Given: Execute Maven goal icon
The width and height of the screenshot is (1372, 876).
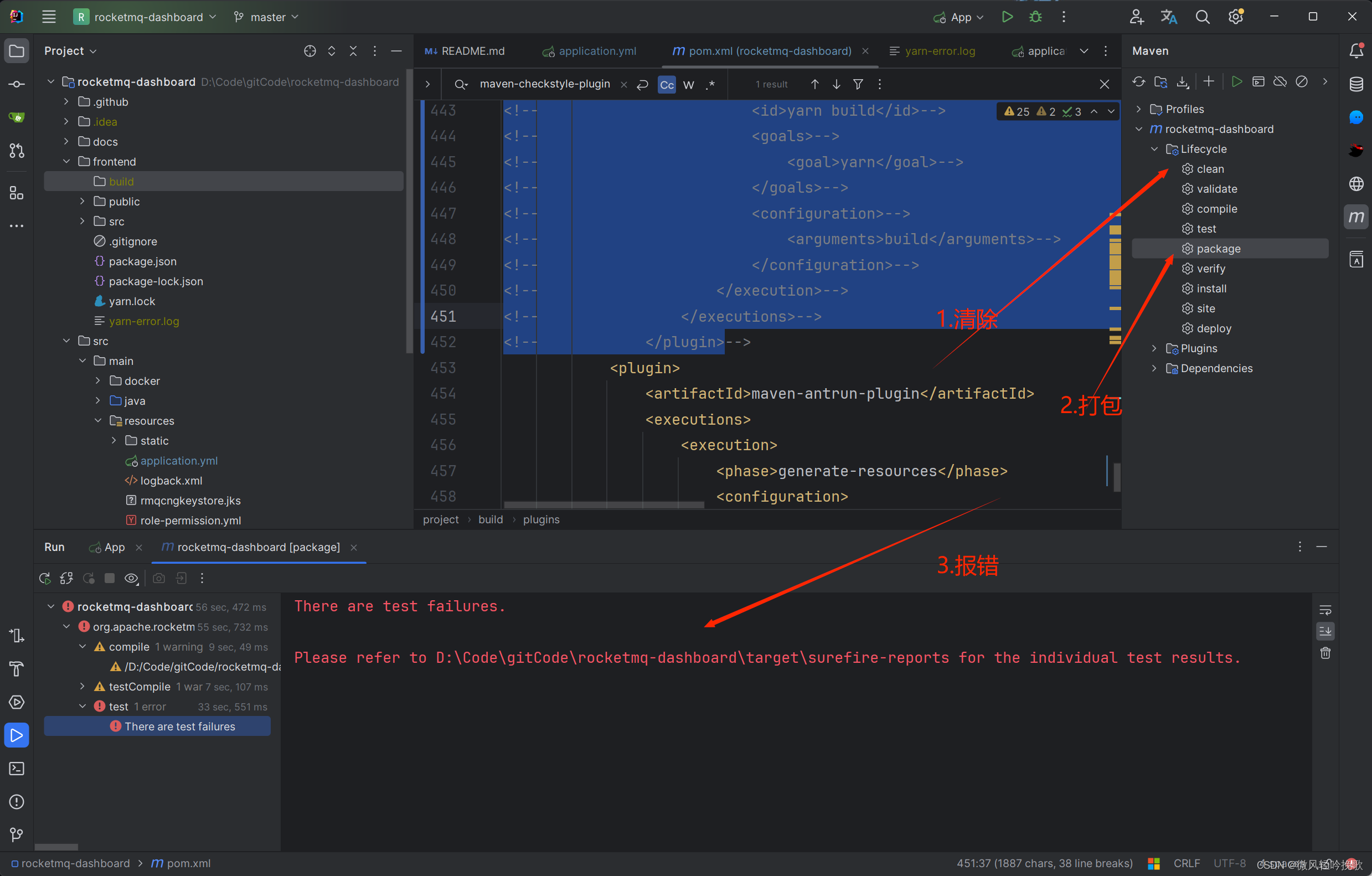Looking at the screenshot, I should click(1258, 82).
